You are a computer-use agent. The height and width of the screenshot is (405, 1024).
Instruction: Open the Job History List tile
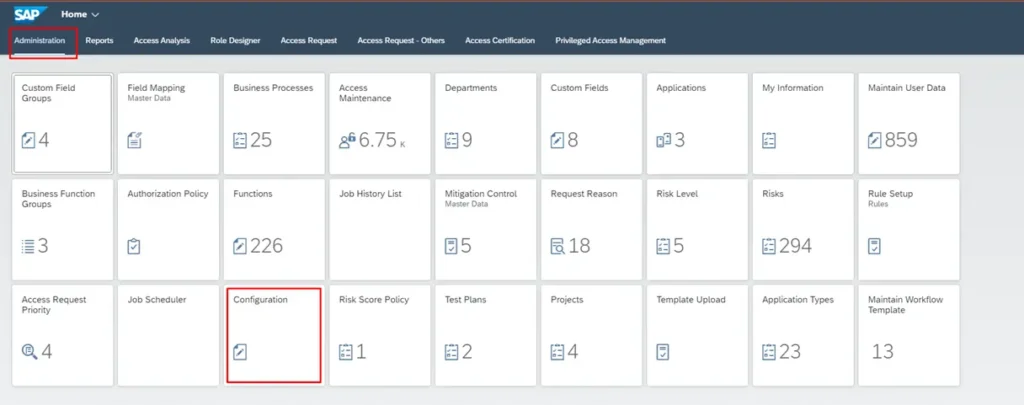coord(378,232)
